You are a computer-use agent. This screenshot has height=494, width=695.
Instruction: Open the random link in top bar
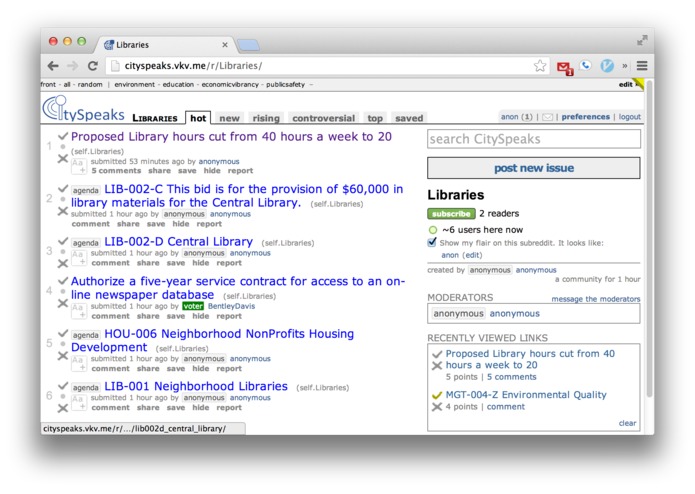point(90,84)
